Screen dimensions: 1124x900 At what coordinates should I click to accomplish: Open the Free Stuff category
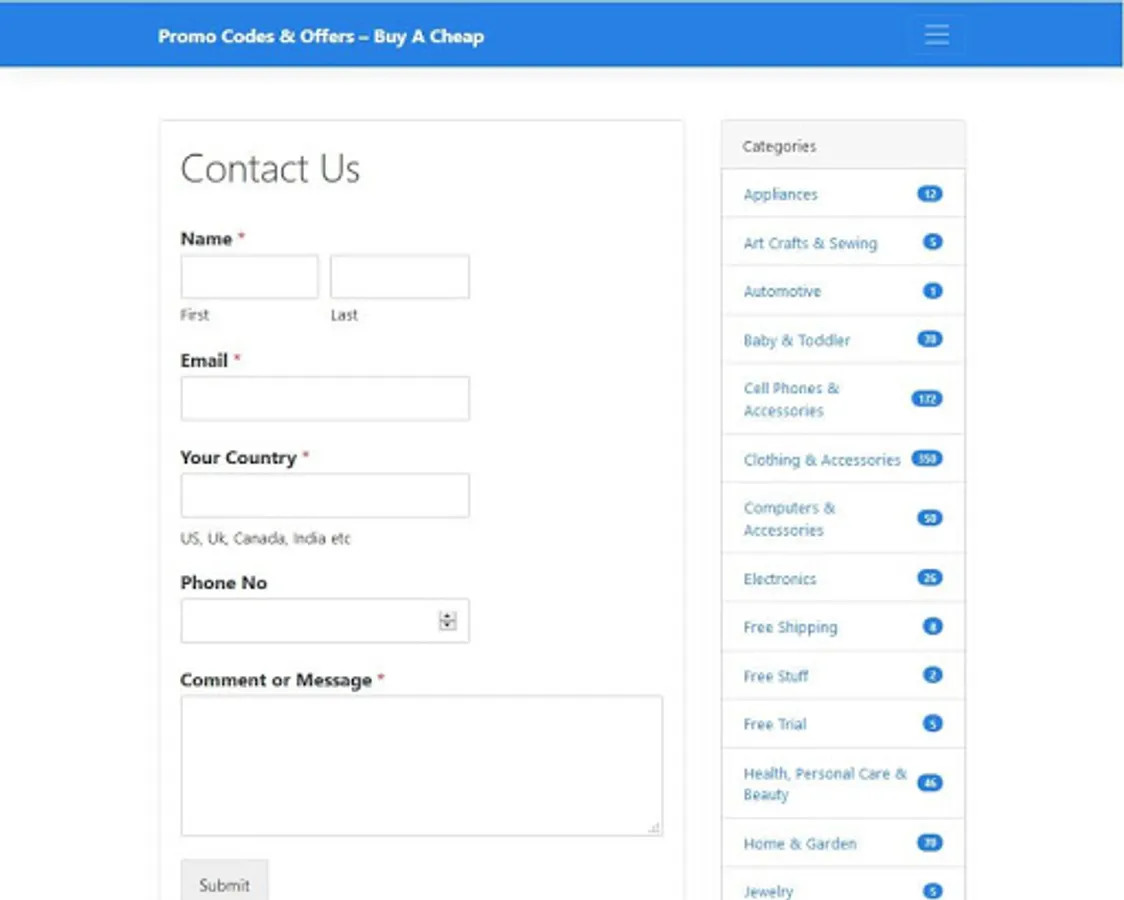pyautogui.click(x=776, y=676)
